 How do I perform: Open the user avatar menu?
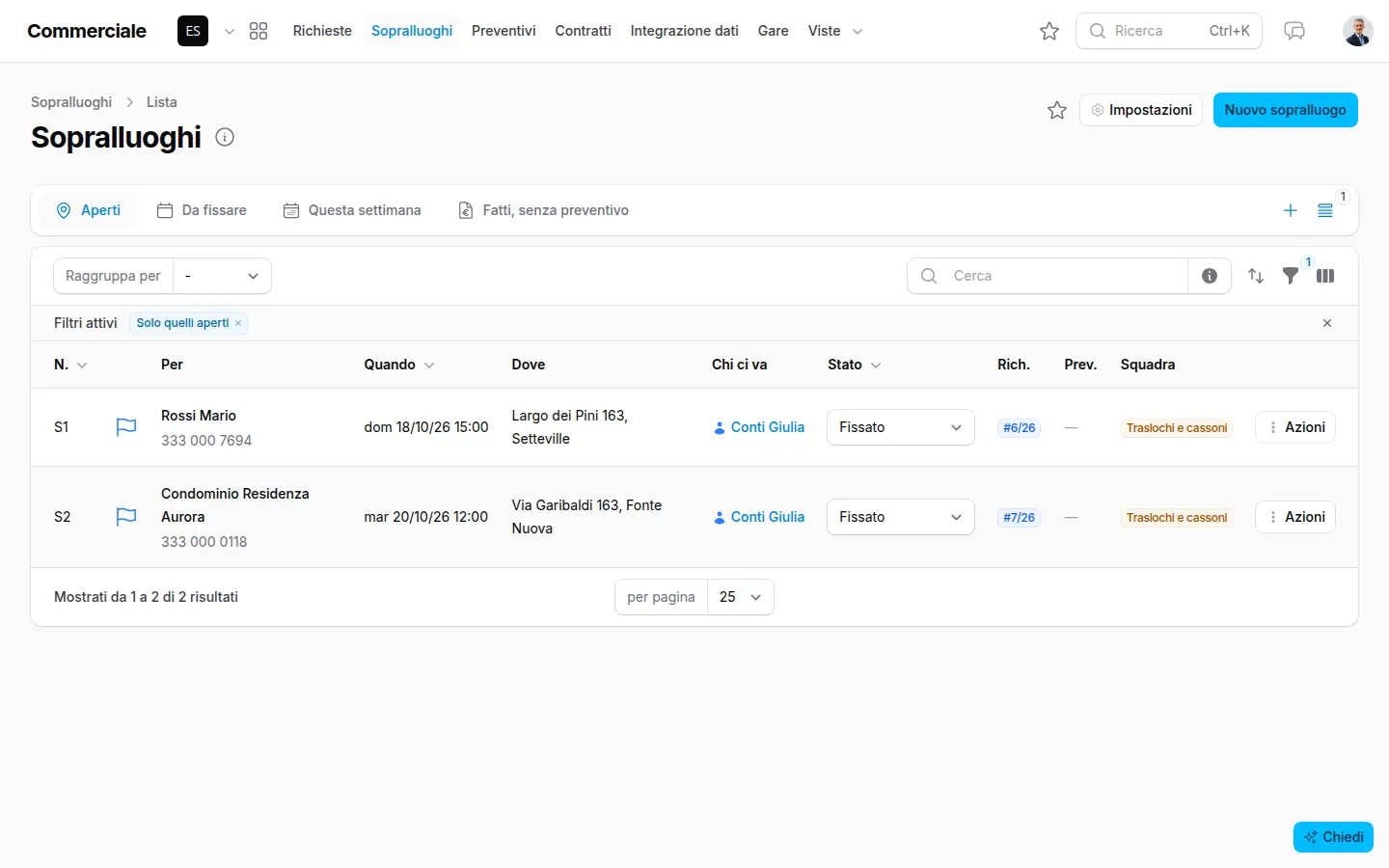tap(1358, 31)
